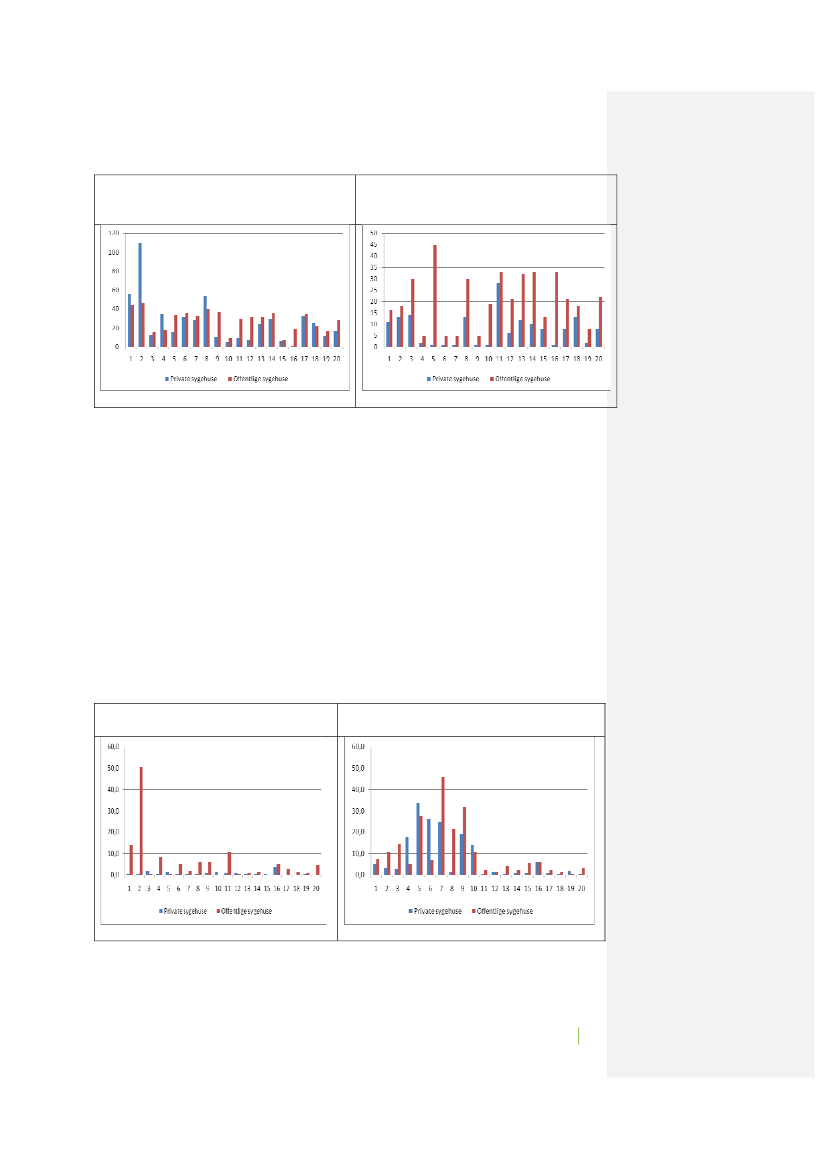This screenshot has height=1169, width=826.
Task: Click the '60,0' axis label in bottom-left chart
Action: [113, 746]
